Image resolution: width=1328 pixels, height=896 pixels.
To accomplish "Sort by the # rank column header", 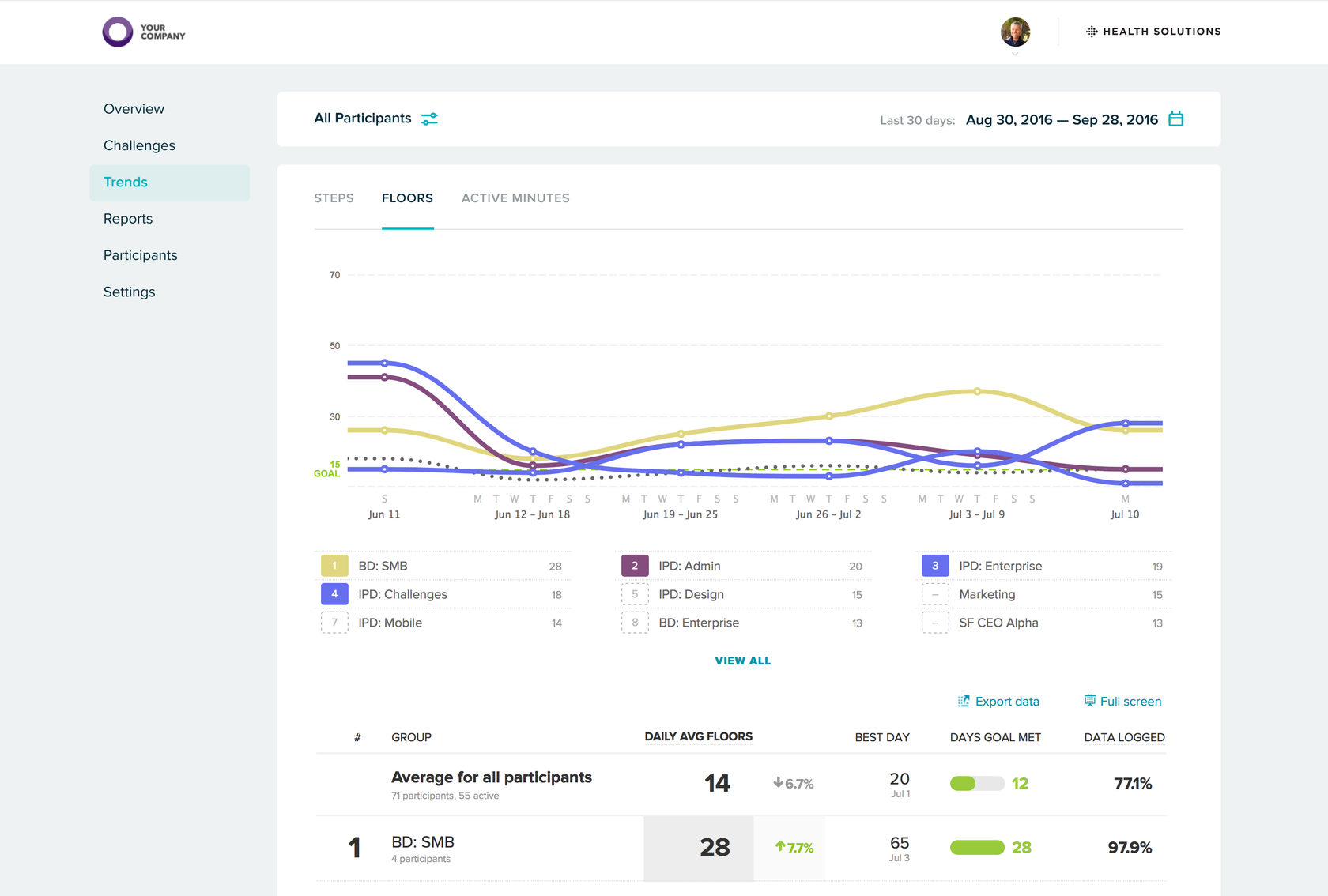I will pyautogui.click(x=357, y=737).
